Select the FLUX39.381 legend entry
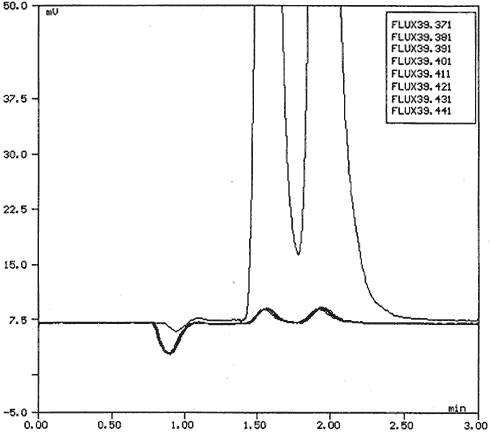Screen dimensions: 490x432 pyautogui.click(x=421, y=37)
